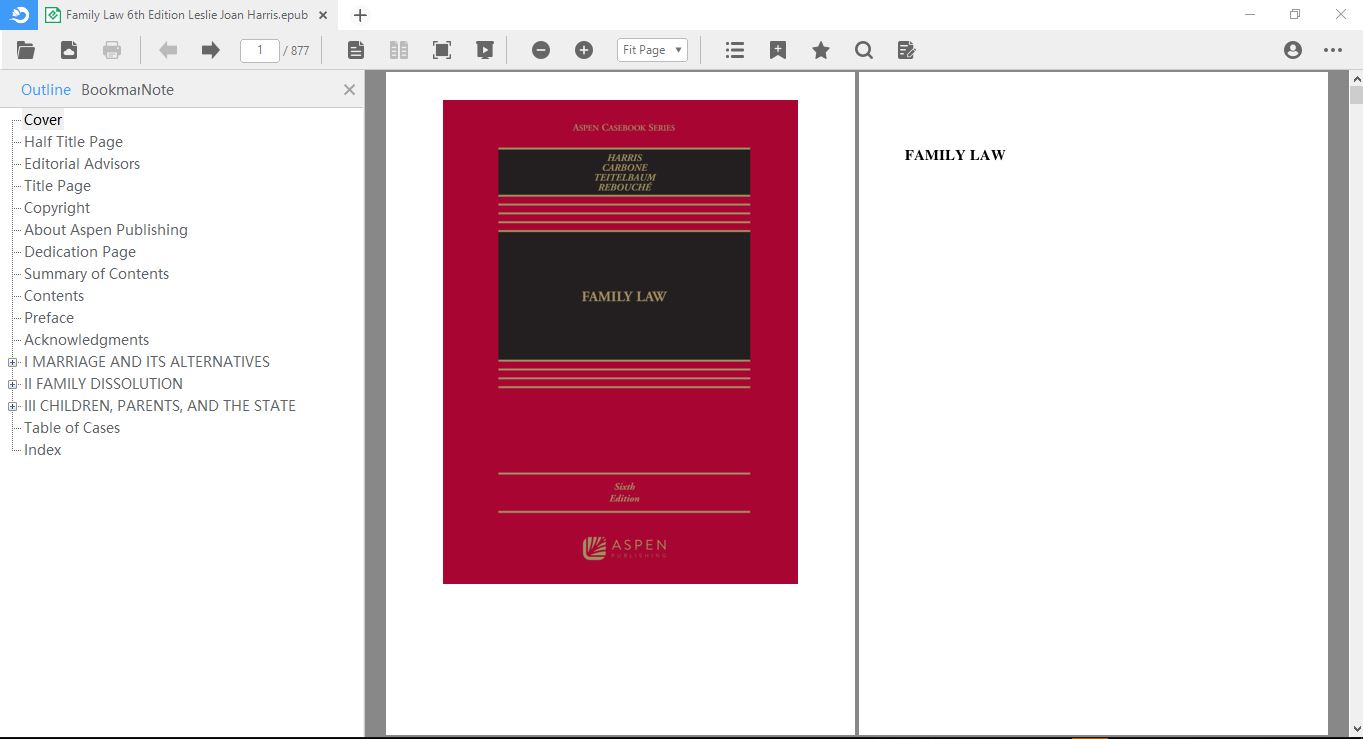Click the app home logo icon
The image size is (1363, 739).
click(x=19, y=15)
